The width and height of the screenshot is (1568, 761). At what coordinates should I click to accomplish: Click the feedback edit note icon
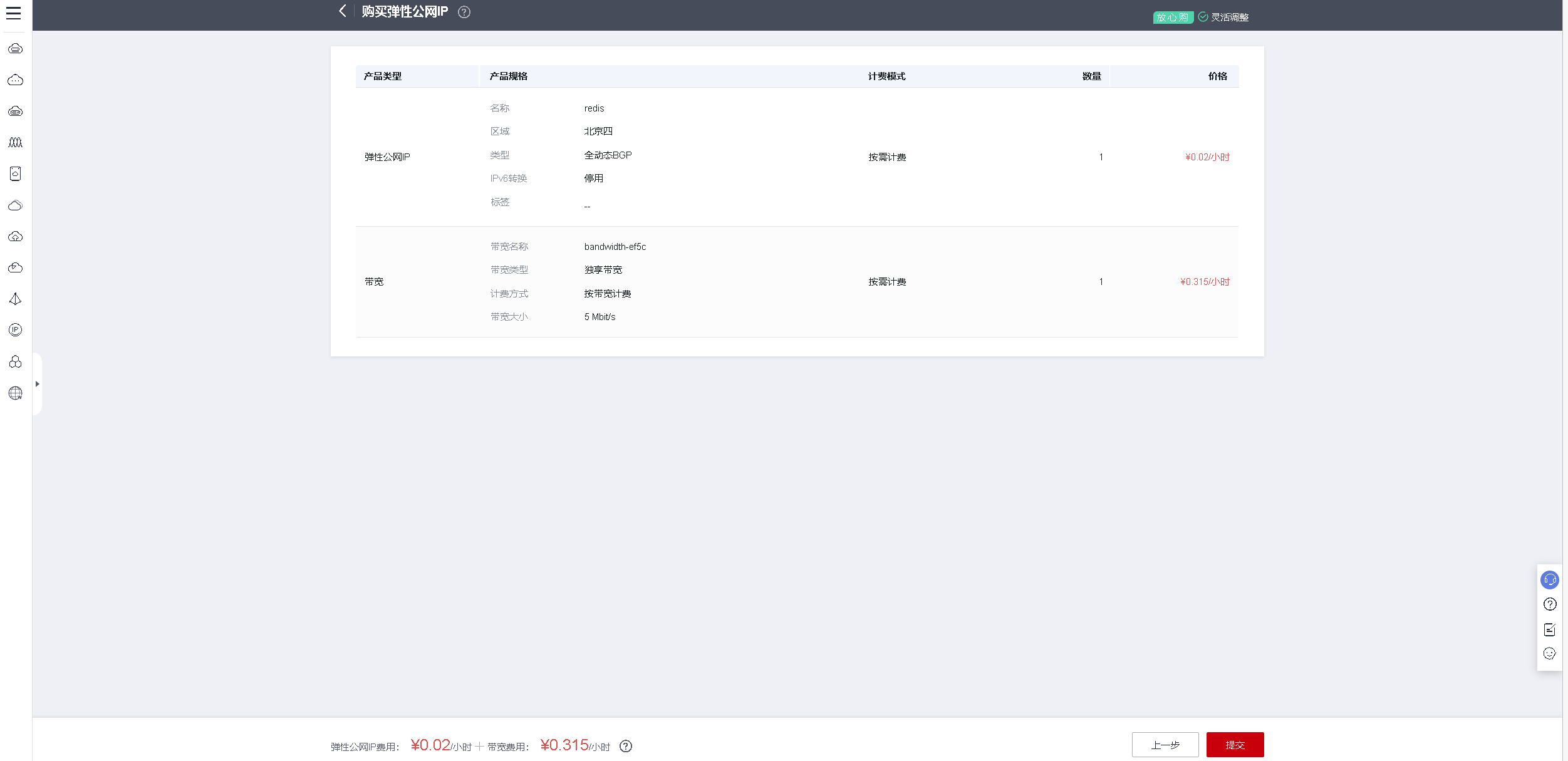pos(1549,629)
